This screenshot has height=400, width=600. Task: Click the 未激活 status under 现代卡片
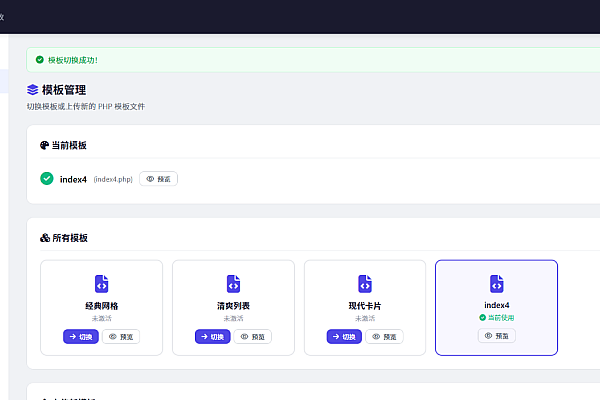coord(365,318)
